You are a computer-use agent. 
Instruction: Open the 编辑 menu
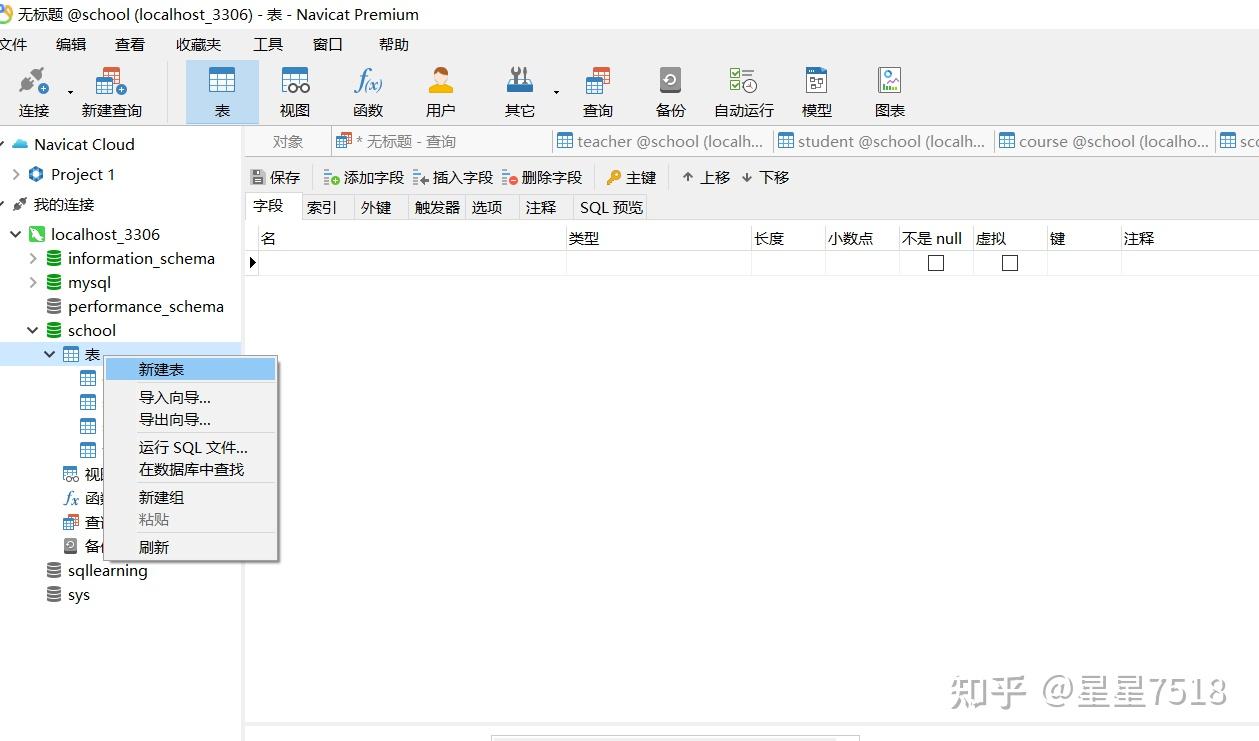pyautogui.click(x=71, y=44)
